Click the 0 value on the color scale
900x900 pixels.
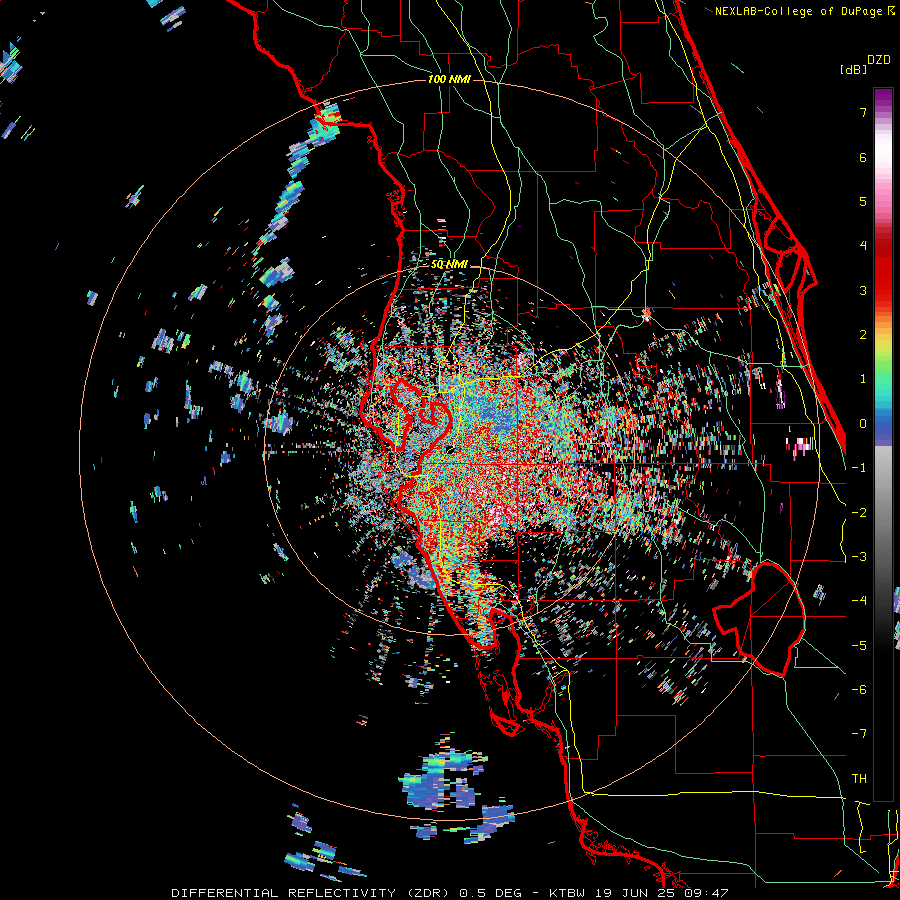click(863, 424)
